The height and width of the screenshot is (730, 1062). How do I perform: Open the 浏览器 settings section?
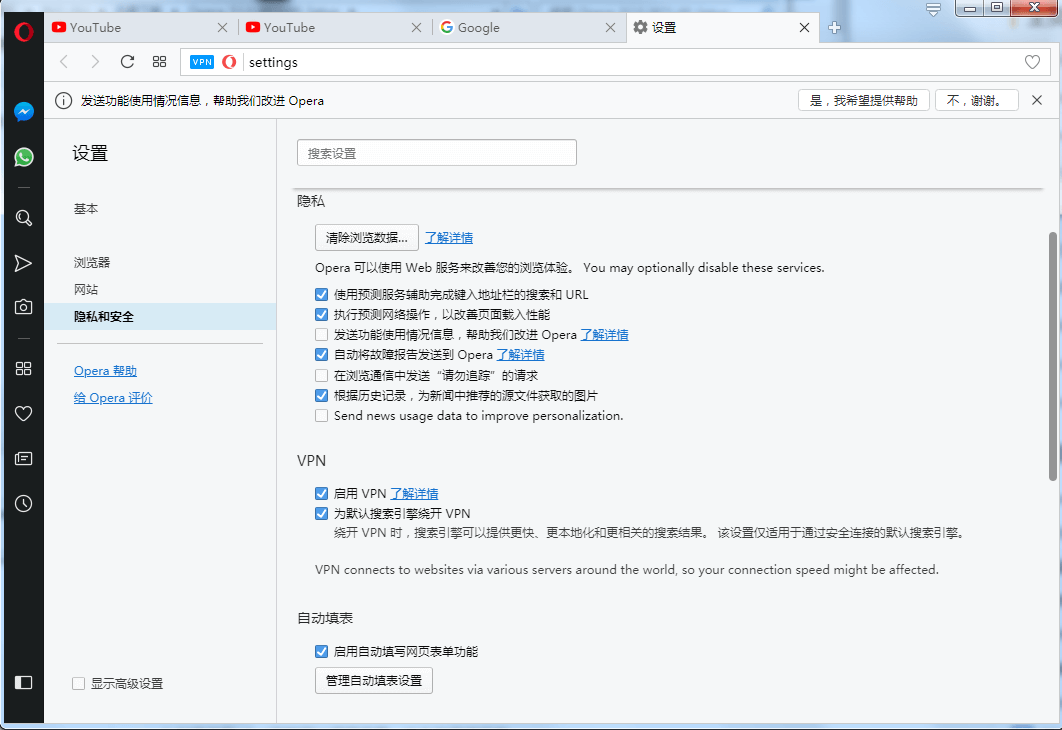92,262
